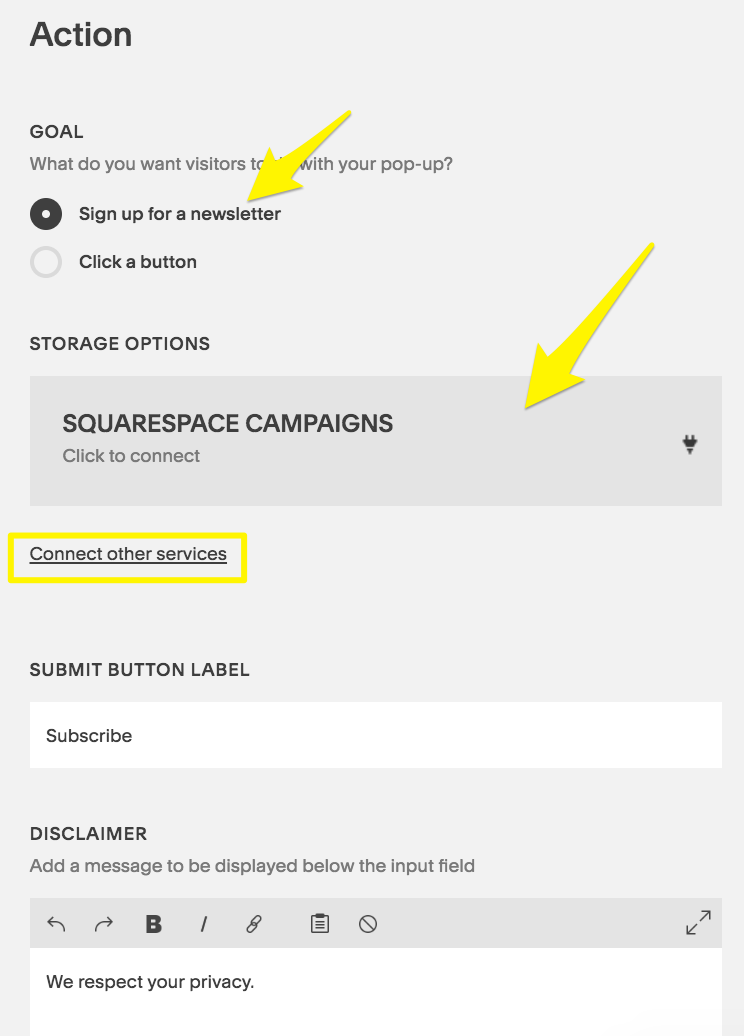Click the "Action" panel heading
Viewport: 744px width, 1036px height.
(x=81, y=35)
